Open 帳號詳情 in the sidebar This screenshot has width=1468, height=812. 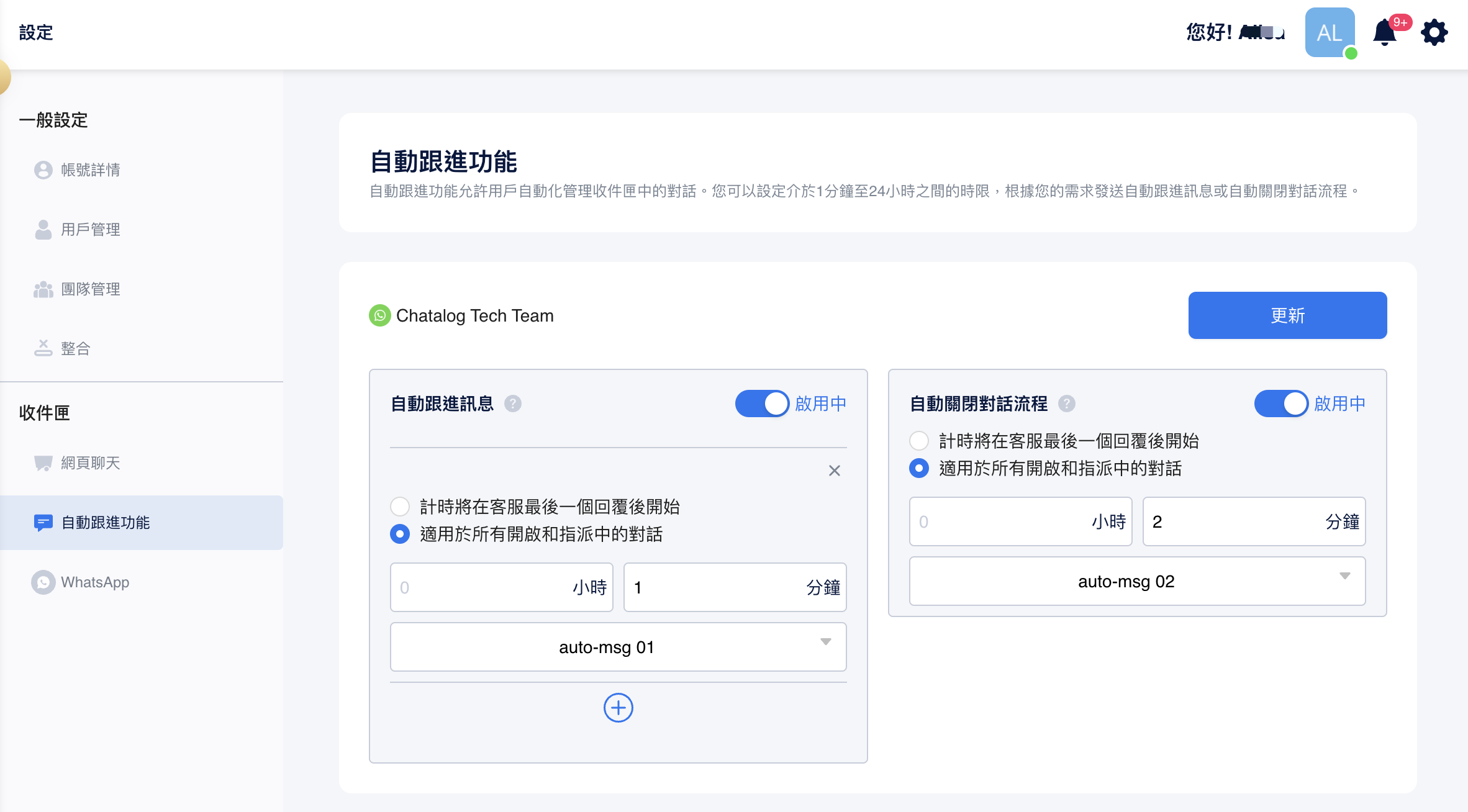90,170
